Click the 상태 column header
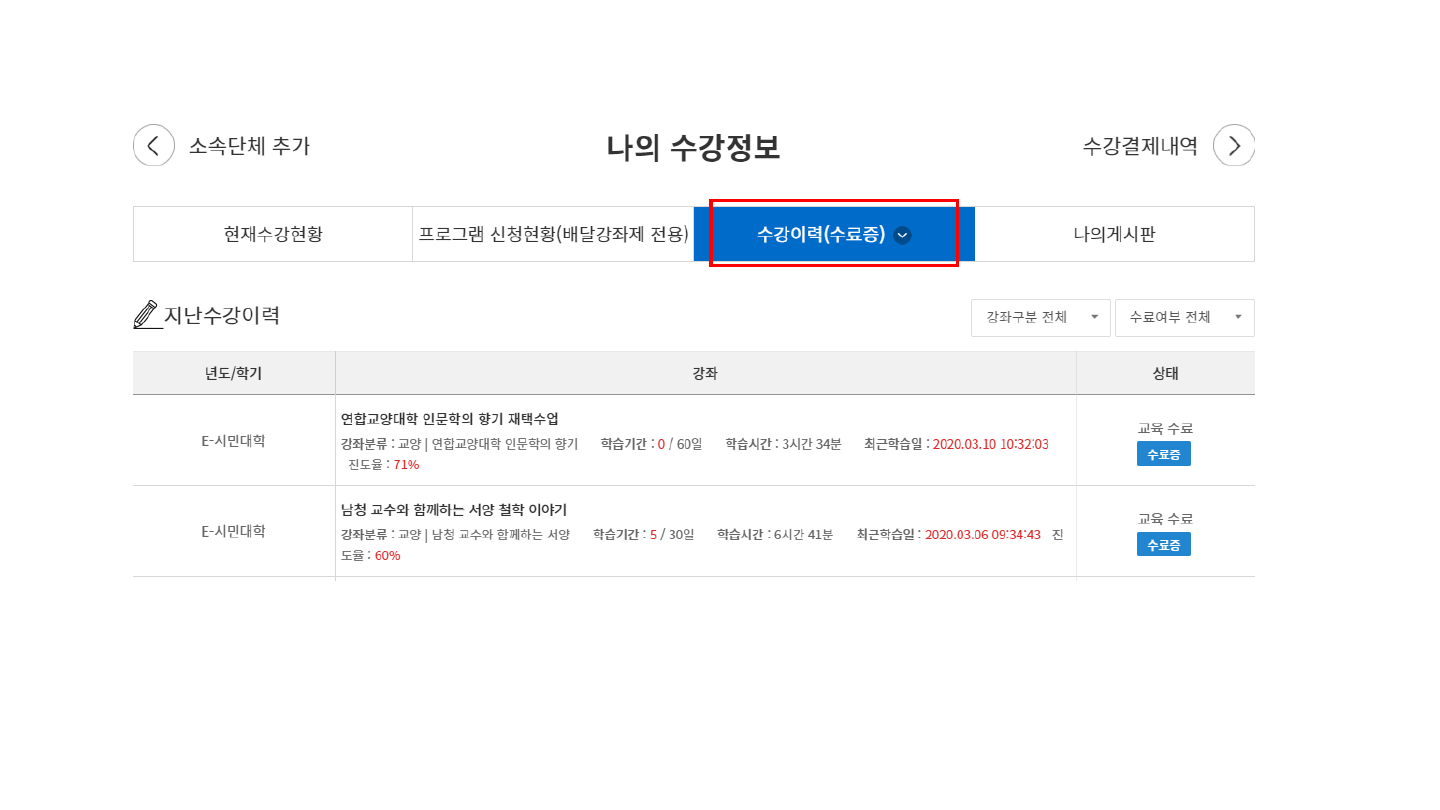Image resolution: width=1440 pixels, height=810 pixels. (x=1165, y=374)
